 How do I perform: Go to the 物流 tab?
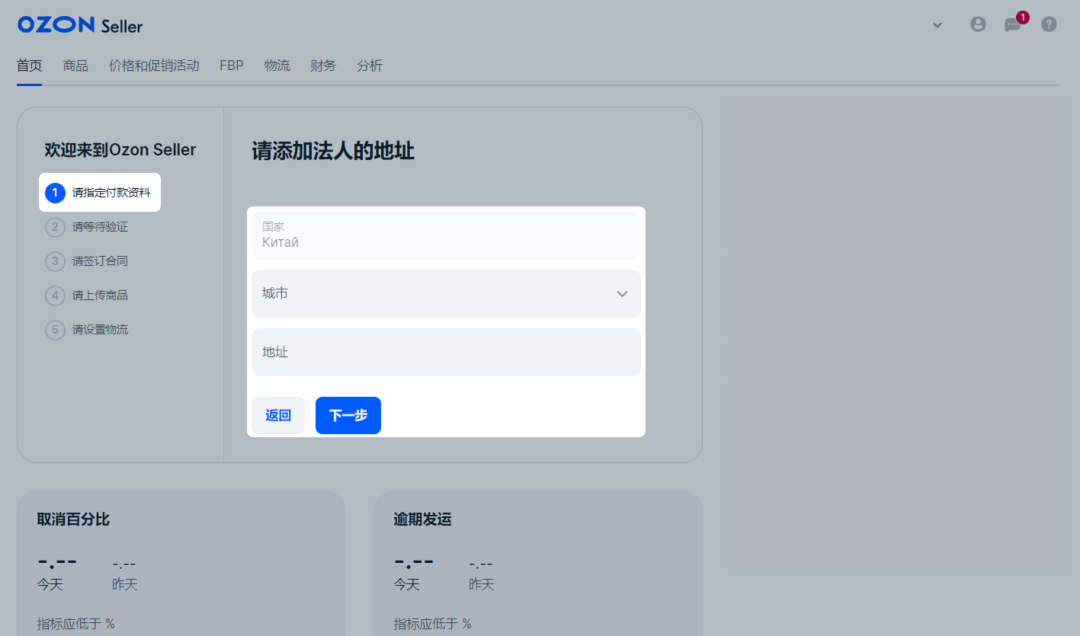point(277,66)
